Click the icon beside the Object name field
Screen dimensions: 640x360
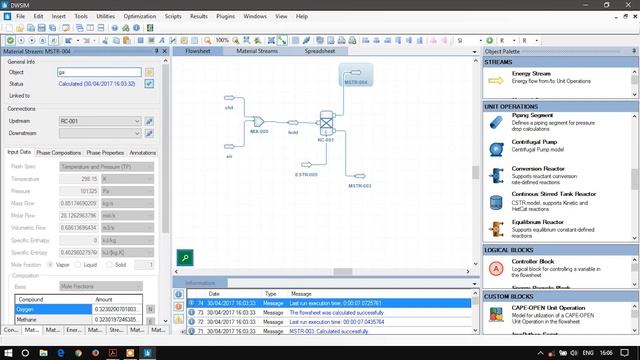coord(149,72)
